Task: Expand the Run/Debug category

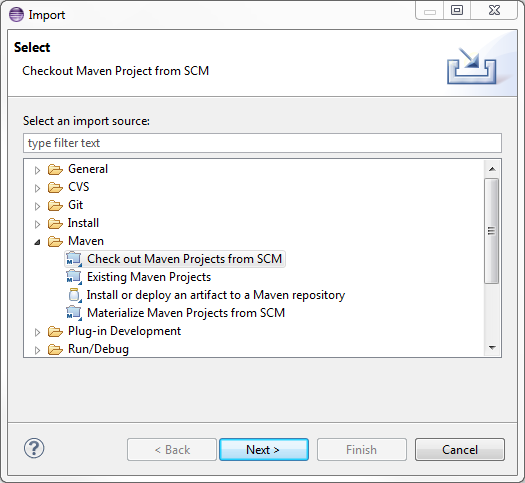Action: pyautogui.click(x=37, y=350)
